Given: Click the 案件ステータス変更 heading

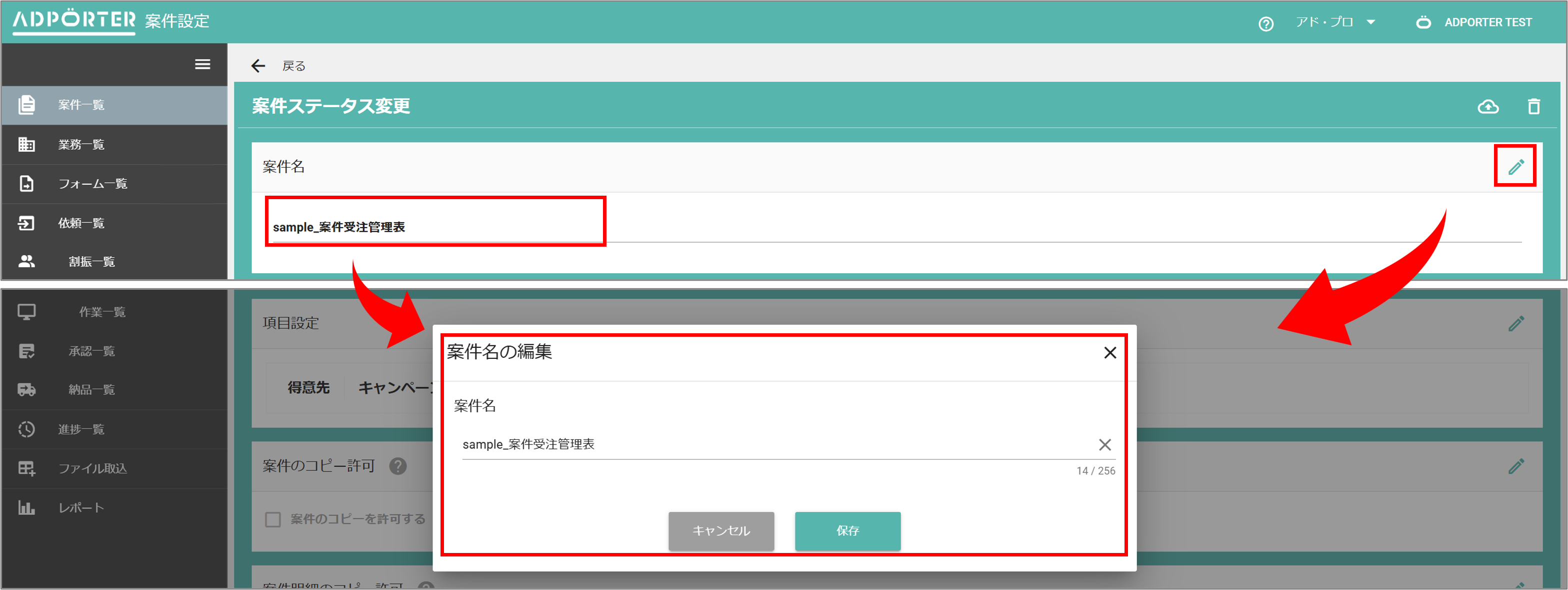Looking at the screenshot, I should pos(331,106).
